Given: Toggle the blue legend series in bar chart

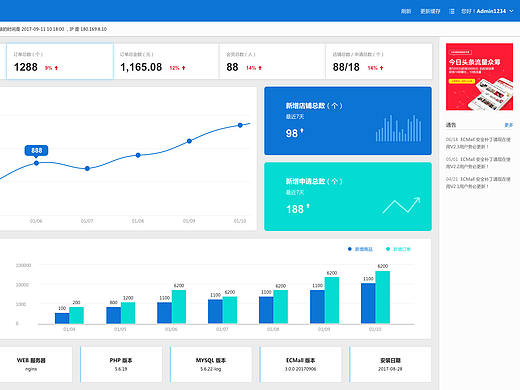Looking at the screenshot, I should point(360,249).
